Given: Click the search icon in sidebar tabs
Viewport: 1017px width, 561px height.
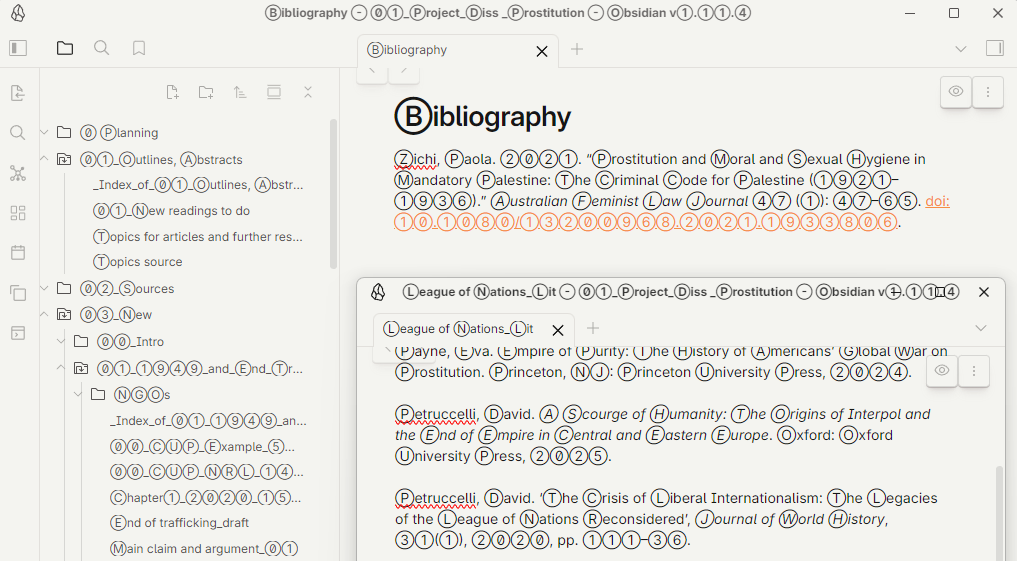Looking at the screenshot, I should pos(101,48).
